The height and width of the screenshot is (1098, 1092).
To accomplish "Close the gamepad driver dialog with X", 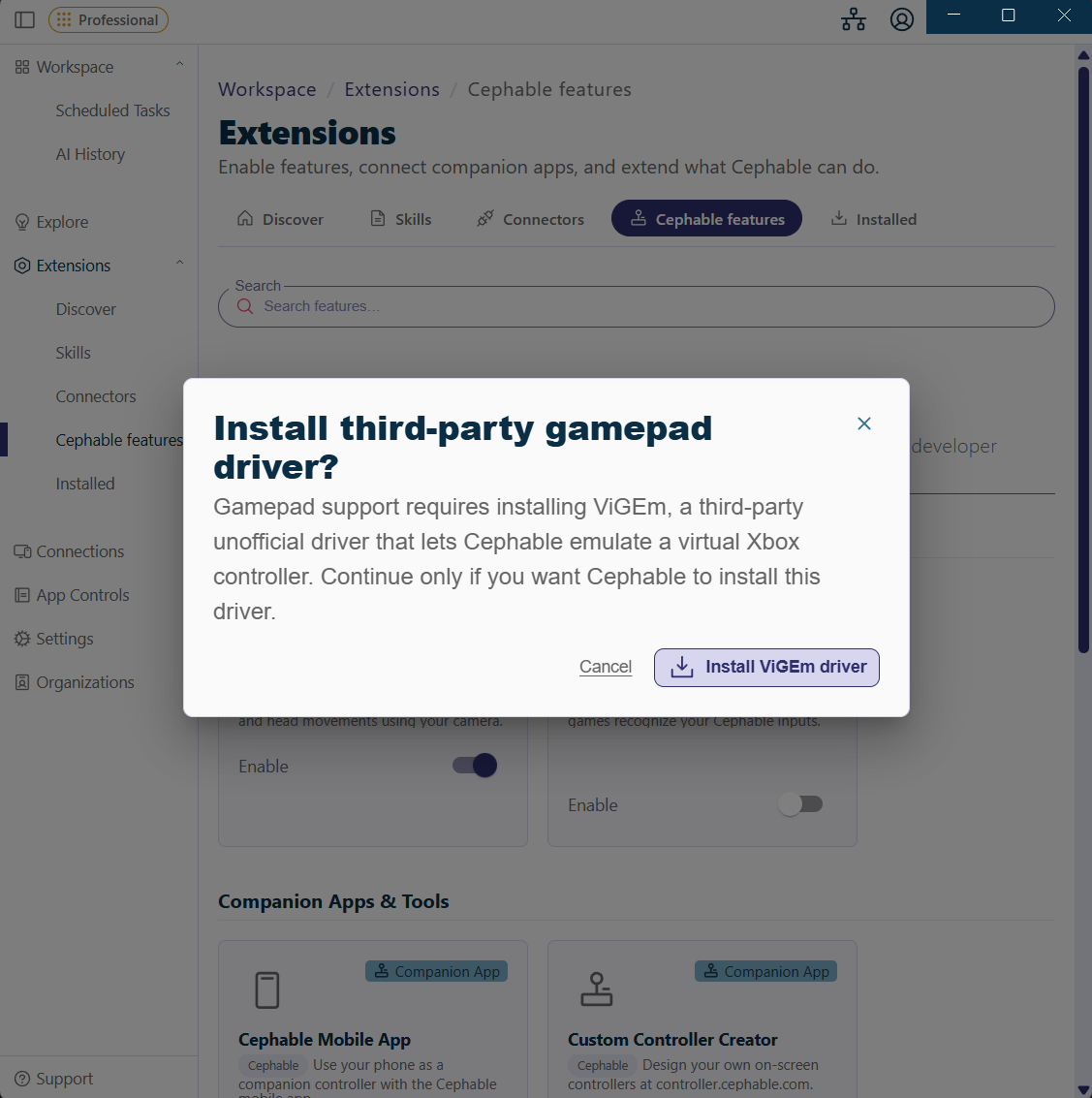I will click(x=863, y=424).
